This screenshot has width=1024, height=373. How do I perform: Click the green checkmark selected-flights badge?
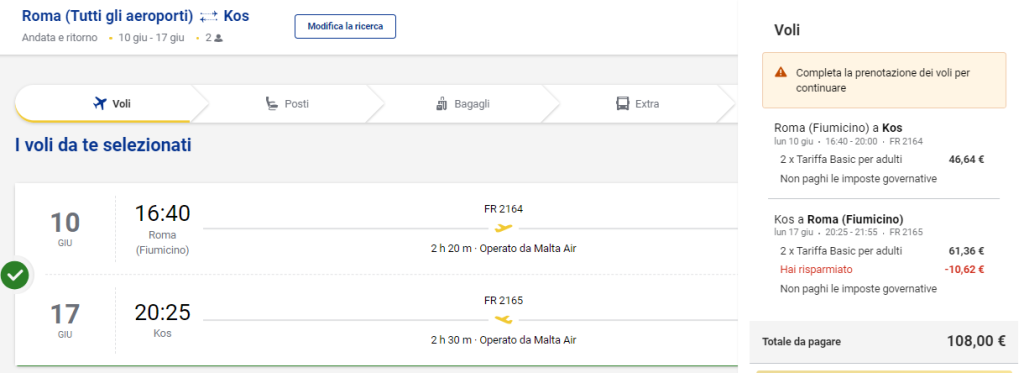coord(15,275)
